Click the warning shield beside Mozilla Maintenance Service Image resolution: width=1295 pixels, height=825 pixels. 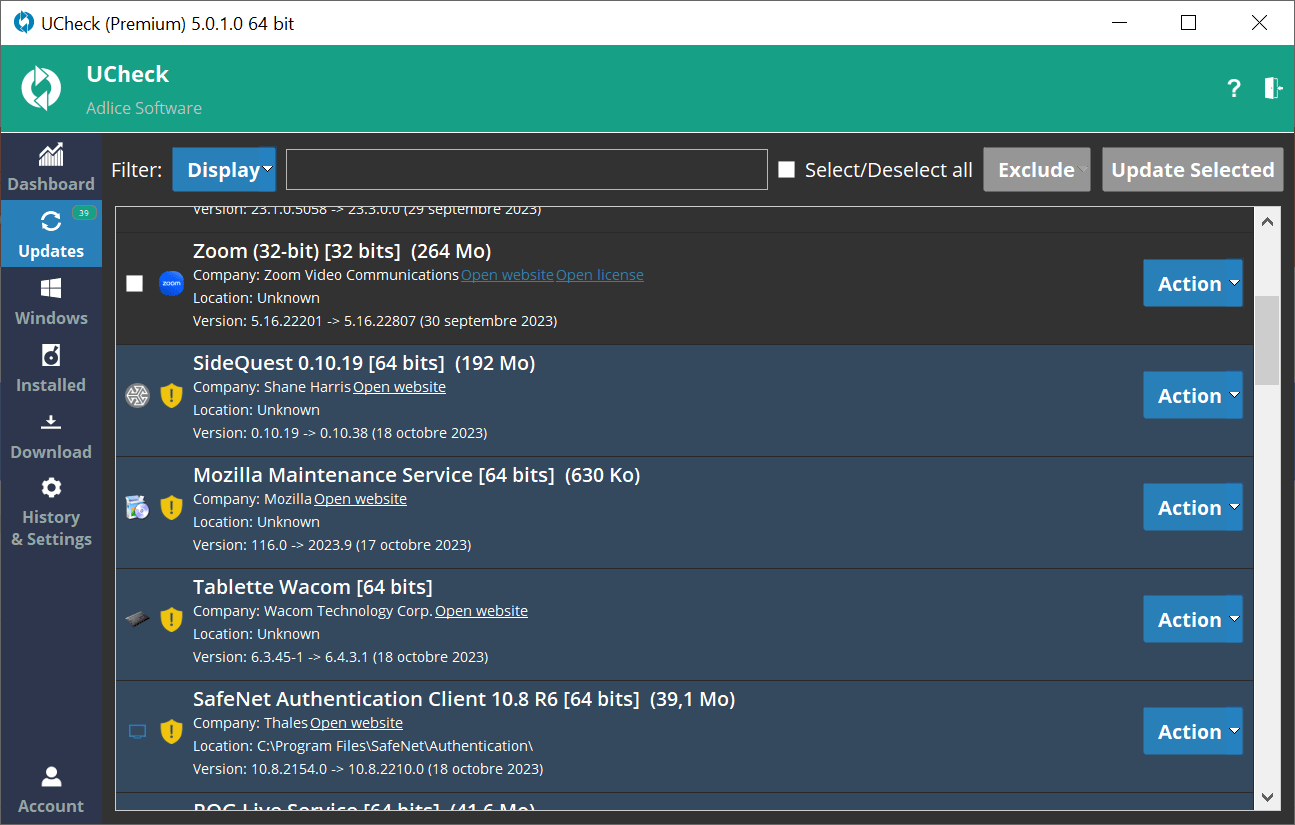pyautogui.click(x=171, y=507)
